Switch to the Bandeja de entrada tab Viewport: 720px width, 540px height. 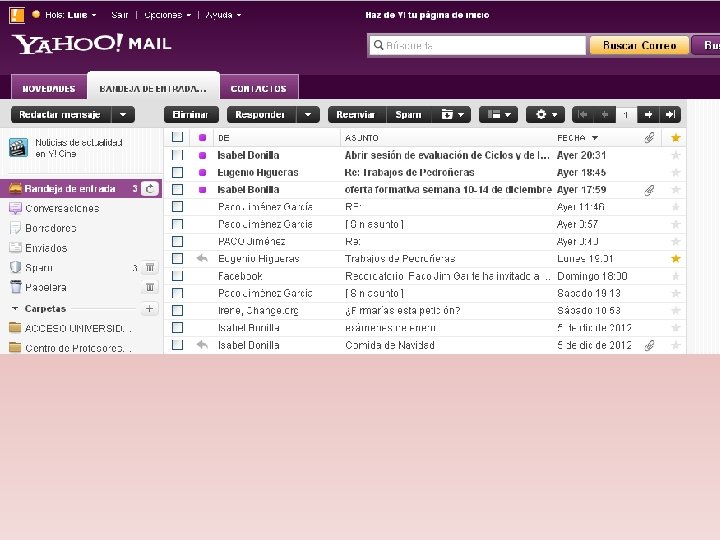(153, 87)
